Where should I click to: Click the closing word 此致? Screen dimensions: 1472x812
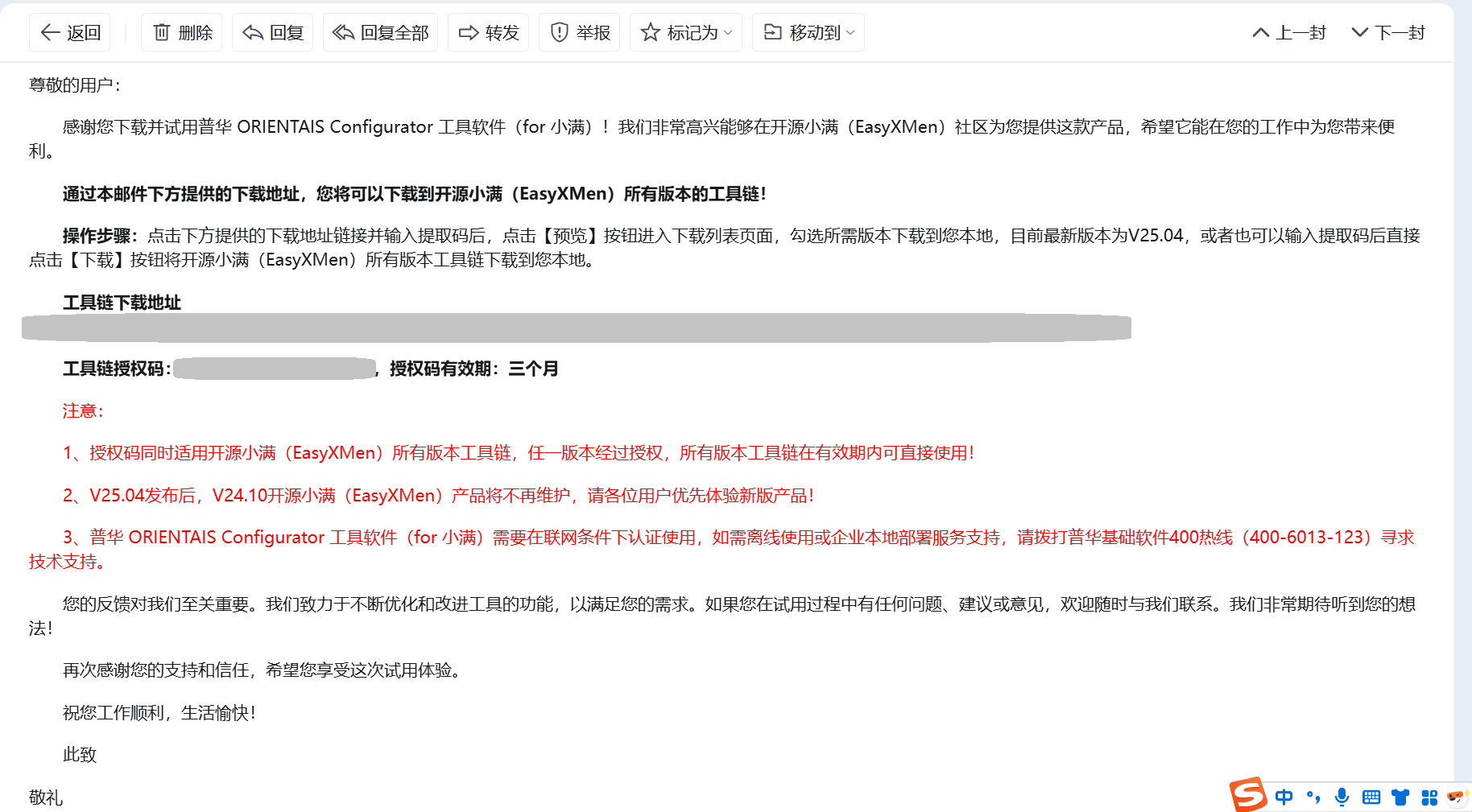point(80,755)
